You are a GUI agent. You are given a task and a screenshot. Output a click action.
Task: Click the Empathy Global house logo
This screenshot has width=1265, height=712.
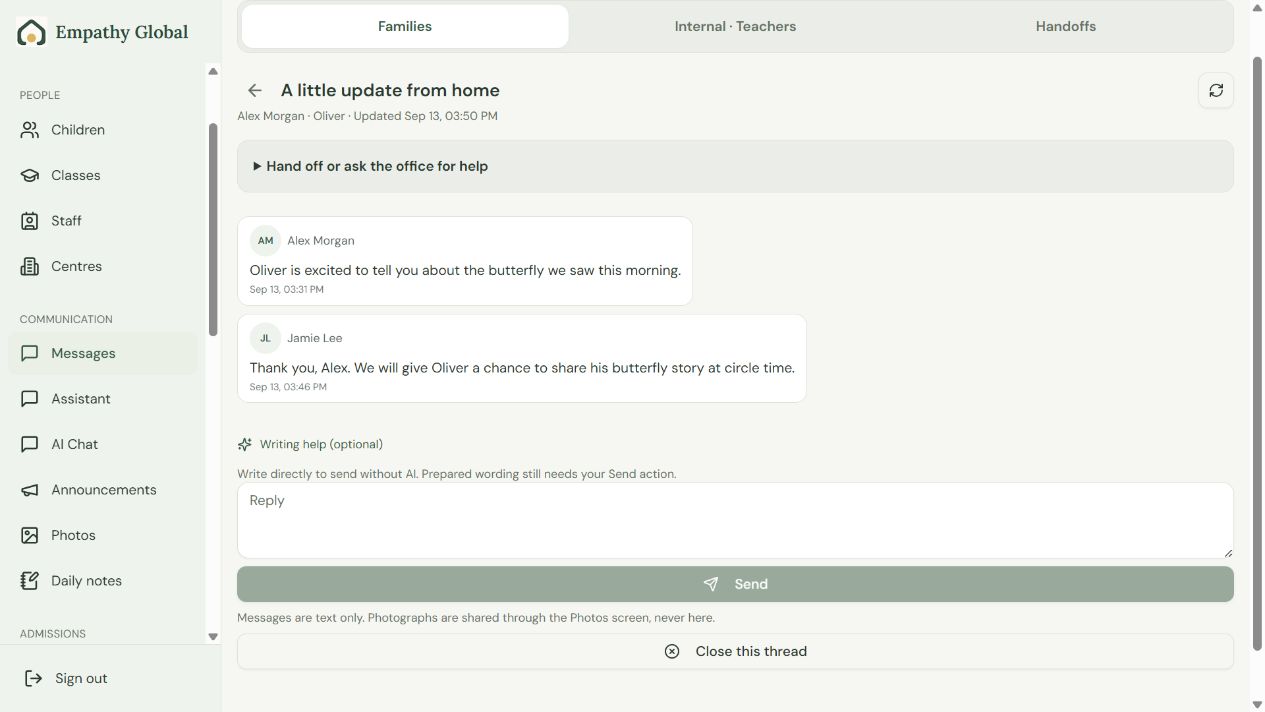pos(31,32)
